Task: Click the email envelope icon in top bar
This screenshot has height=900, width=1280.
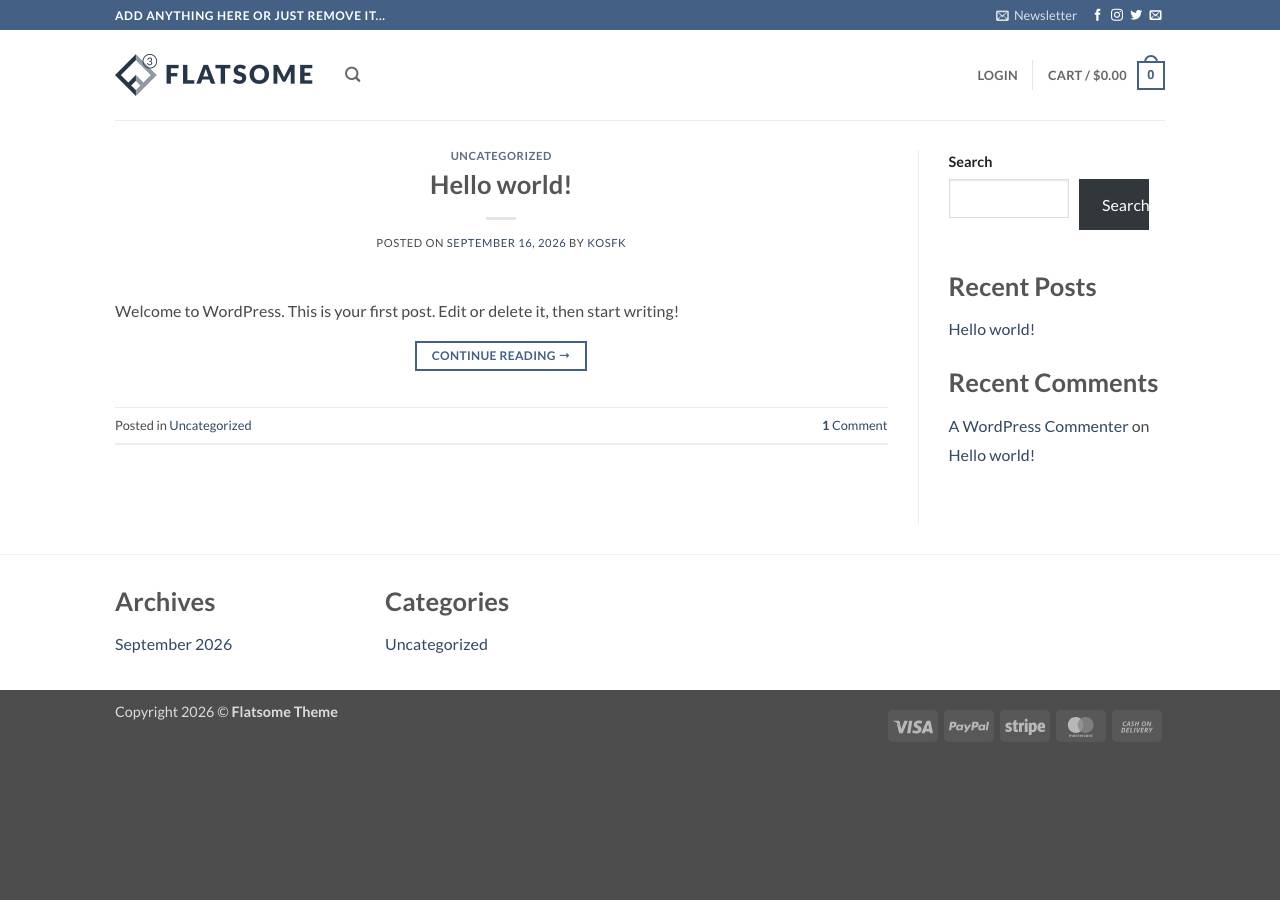Action: (1155, 15)
